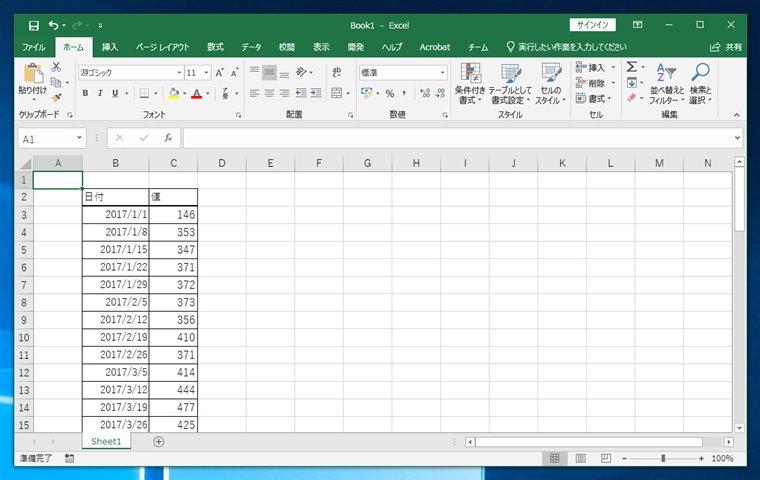
Task: Switch to the データ ribbon tab
Action: (x=251, y=47)
